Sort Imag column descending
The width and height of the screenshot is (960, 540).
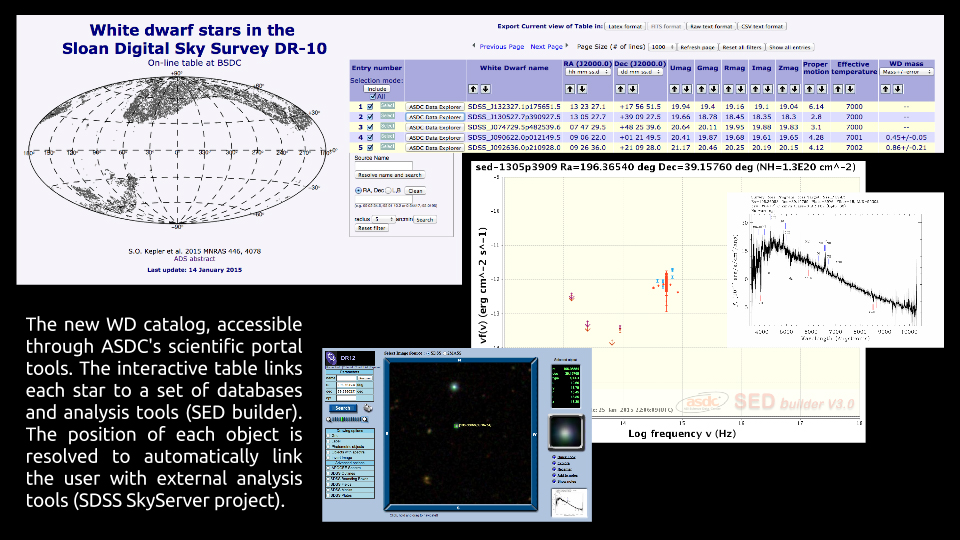tap(767, 89)
